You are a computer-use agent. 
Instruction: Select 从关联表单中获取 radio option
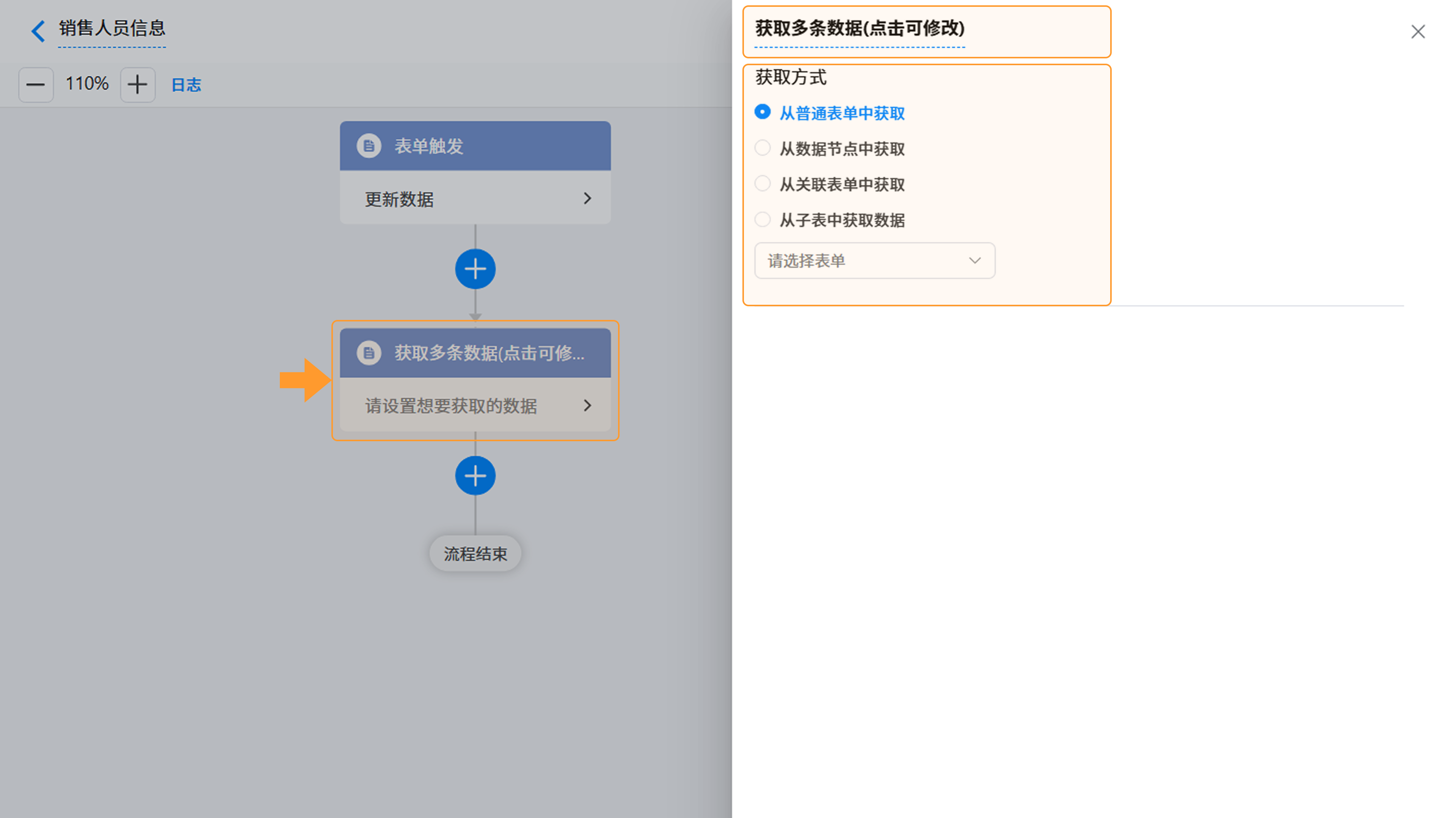[x=762, y=183]
